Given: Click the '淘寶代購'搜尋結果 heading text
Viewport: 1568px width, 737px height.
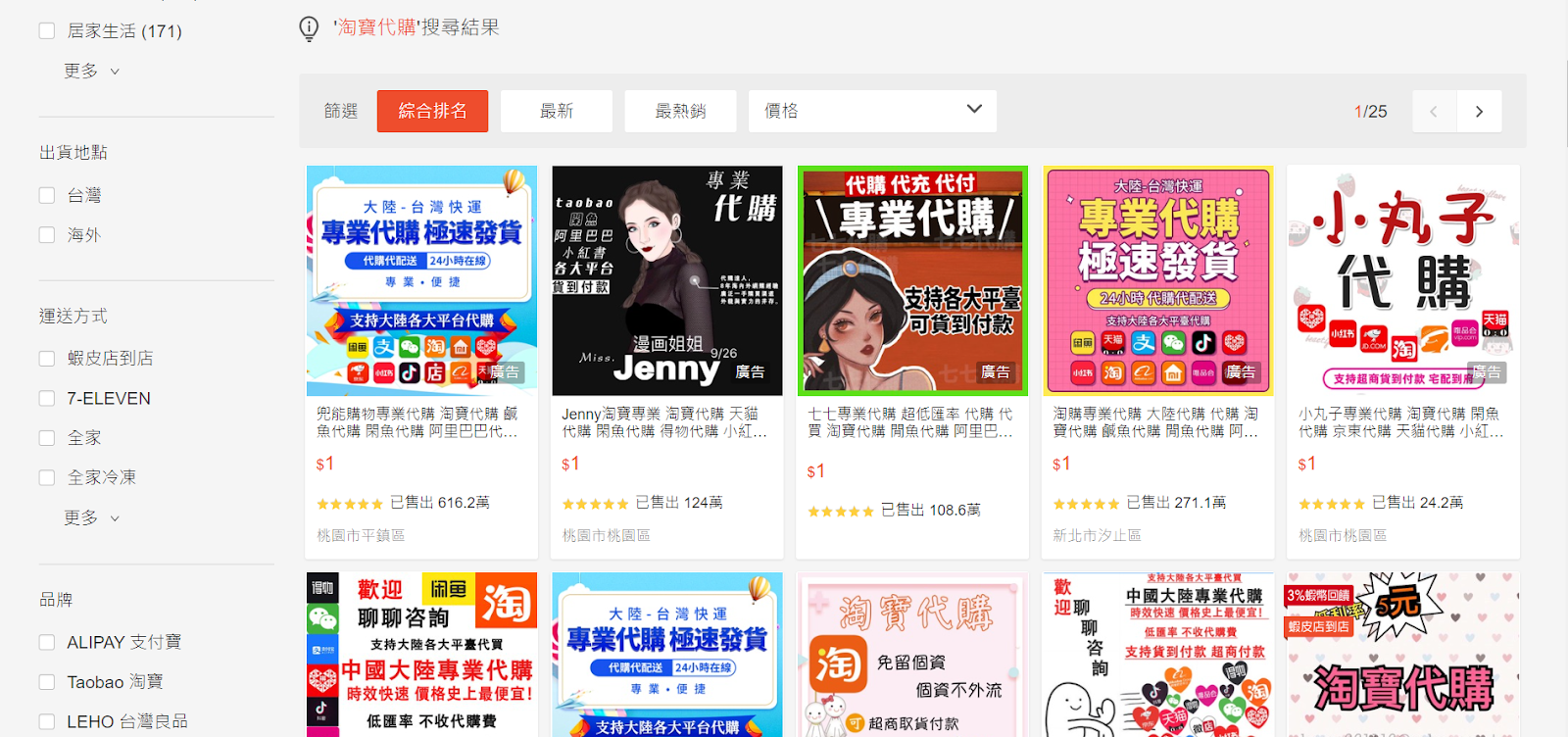Looking at the screenshot, I should pyautogui.click(x=416, y=27).
